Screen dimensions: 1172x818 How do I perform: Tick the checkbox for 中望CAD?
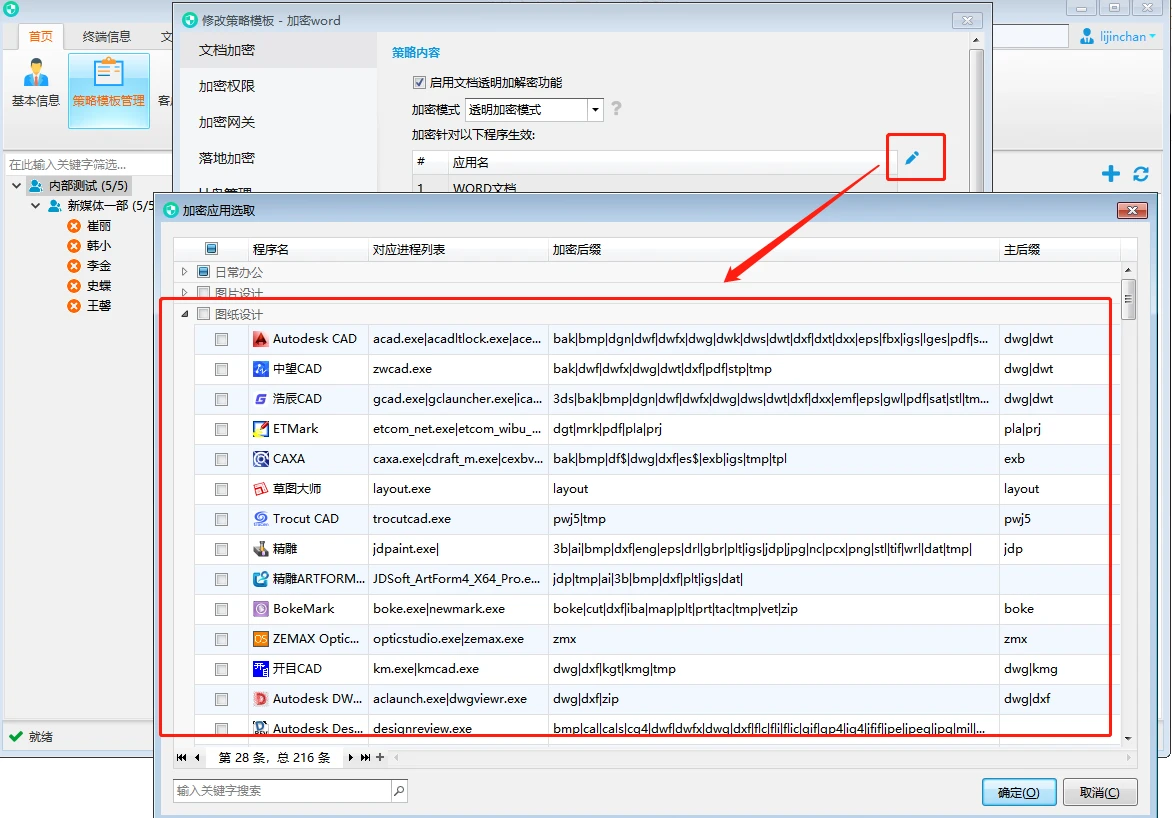(x=221, y=369)
